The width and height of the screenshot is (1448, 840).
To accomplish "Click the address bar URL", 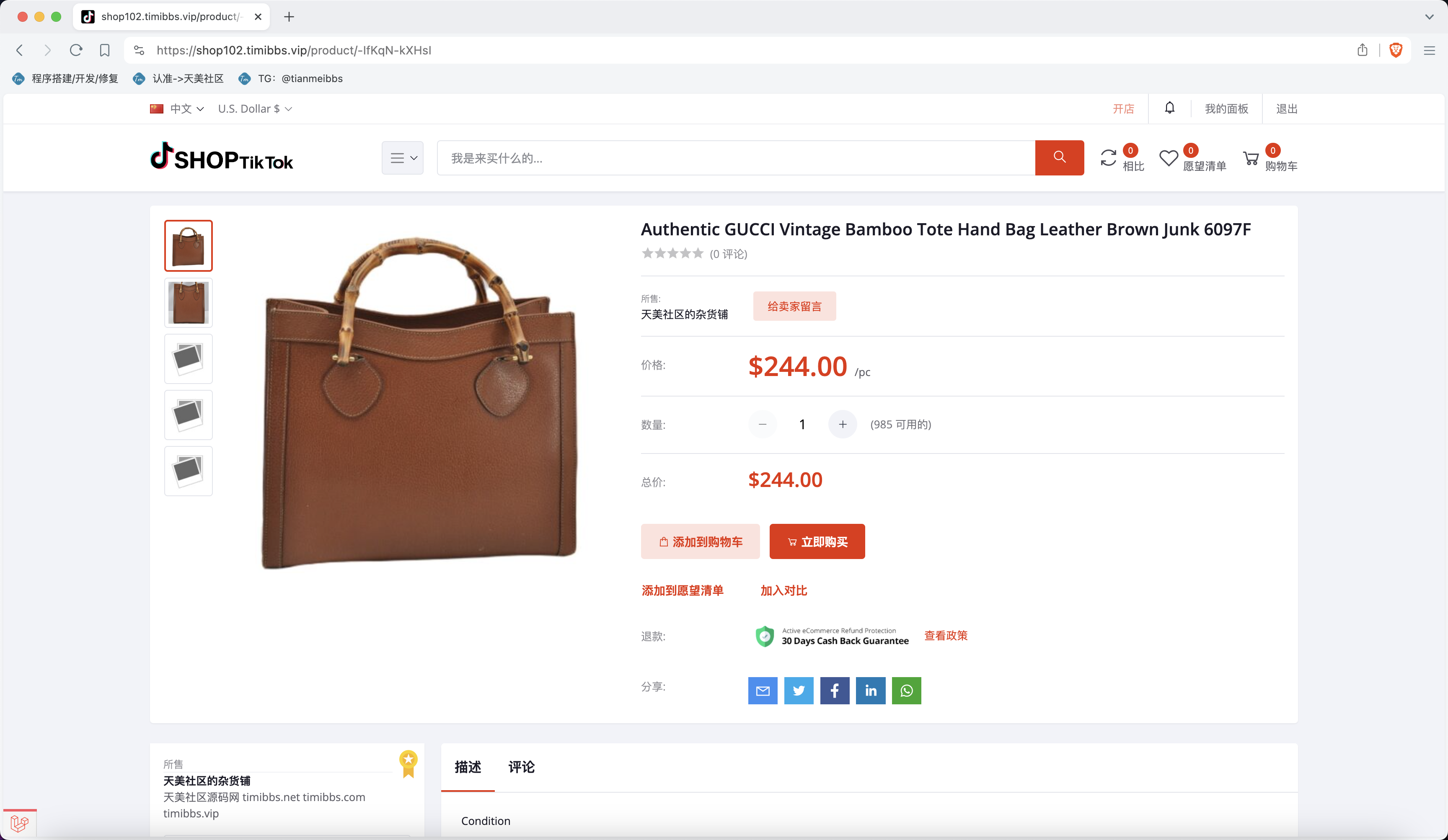I will 294,51.
